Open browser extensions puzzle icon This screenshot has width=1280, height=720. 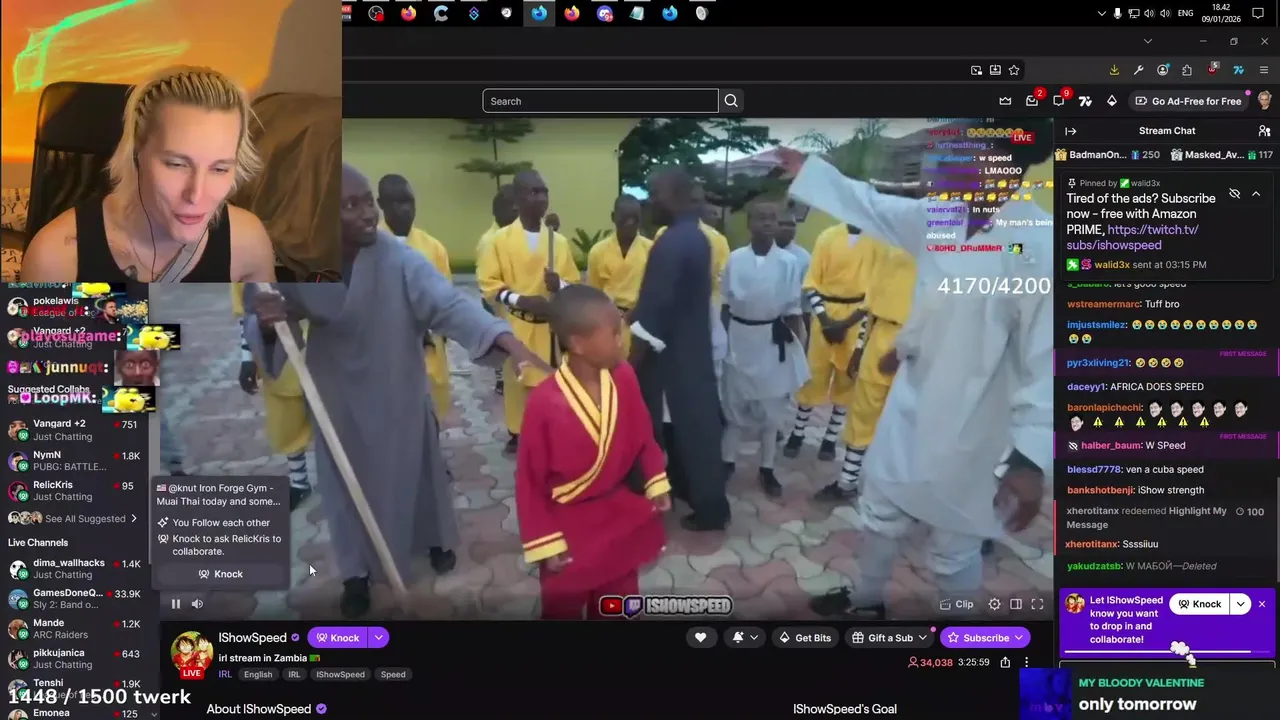(x=1187, y=70)
